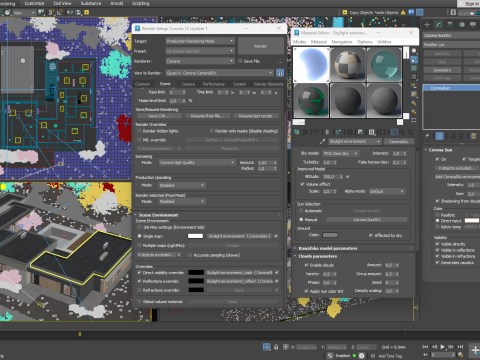Click Assign Material to Selection icon
The height and width of the screenshot is (360, 480).
point(316,132)
